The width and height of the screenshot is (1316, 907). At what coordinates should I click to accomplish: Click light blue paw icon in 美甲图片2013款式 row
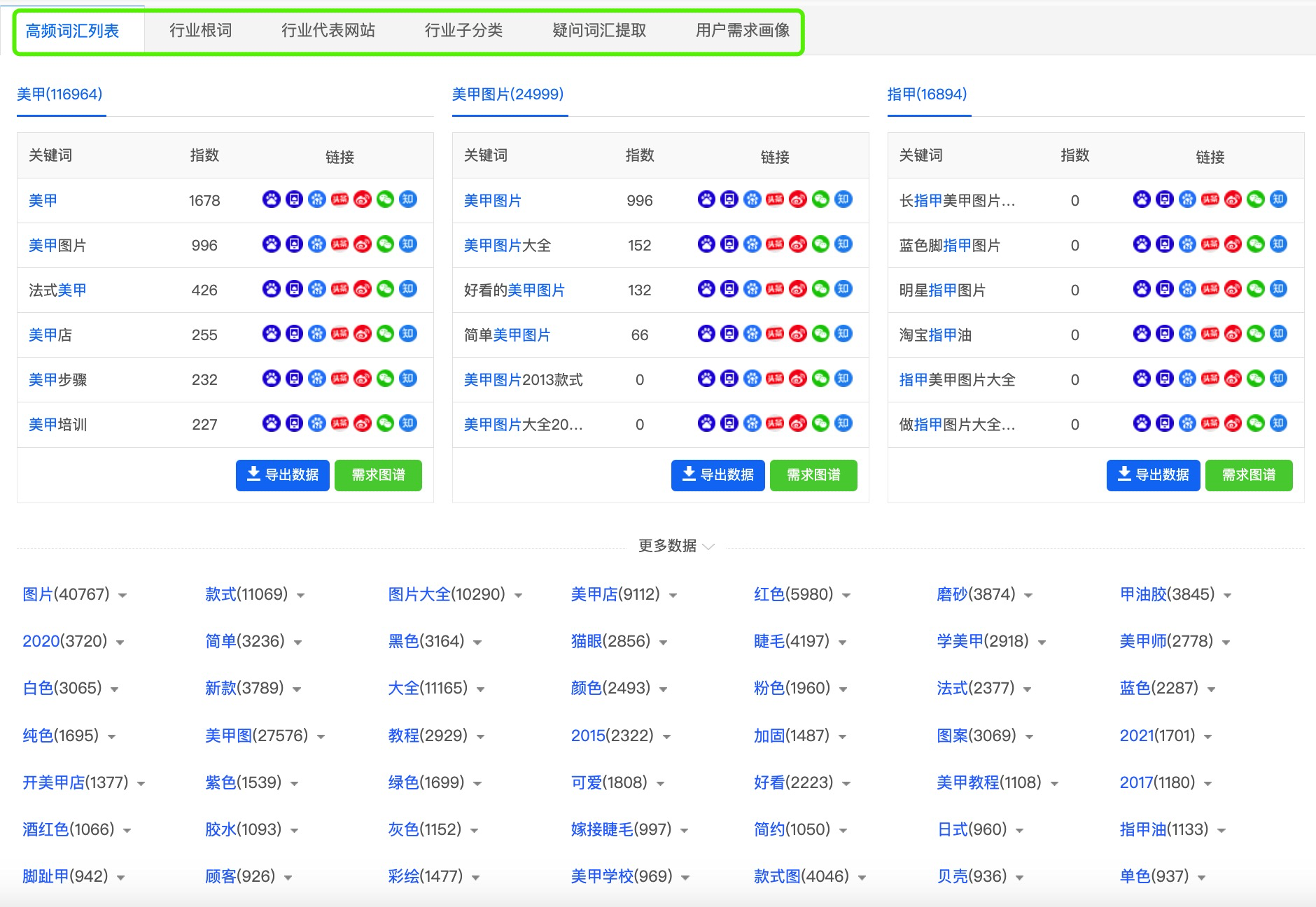[x=752, y=379]
